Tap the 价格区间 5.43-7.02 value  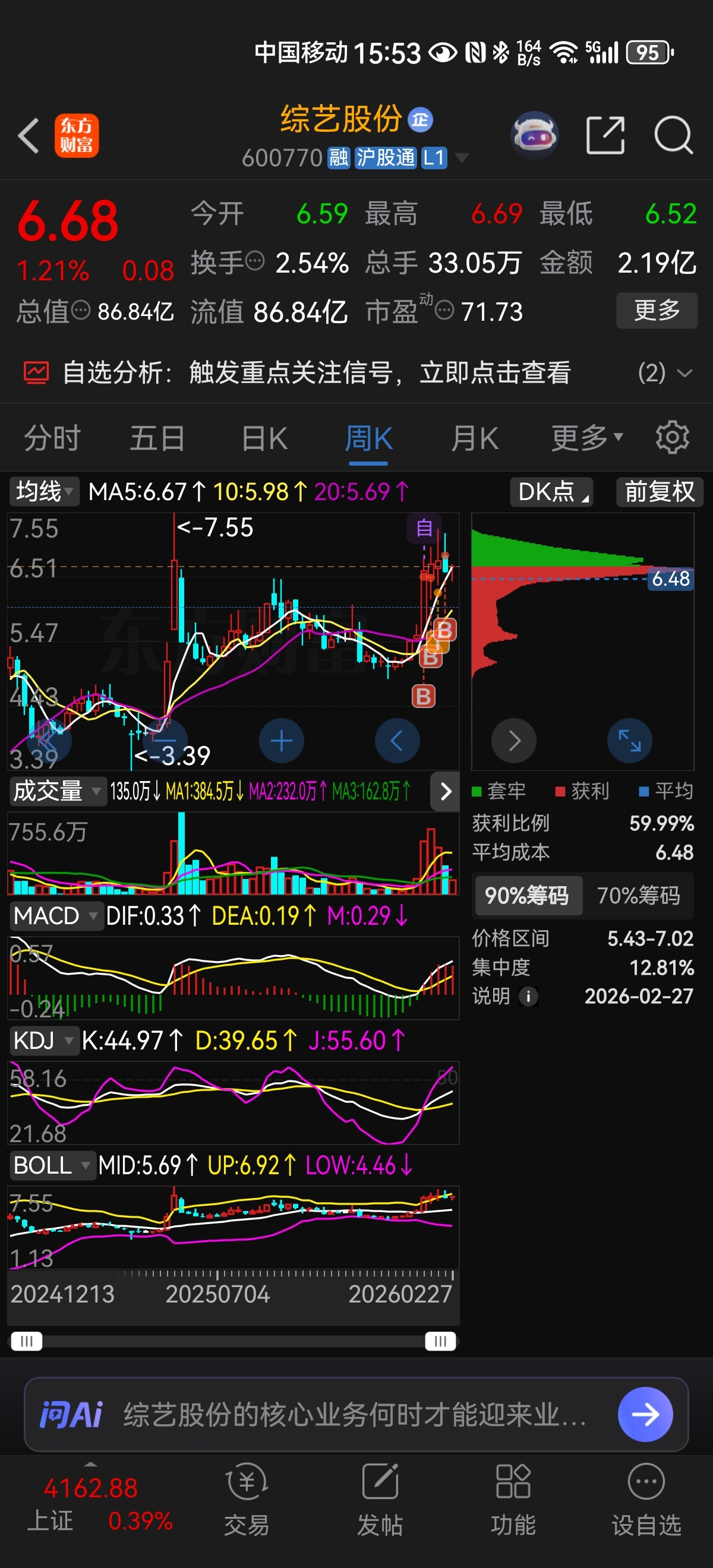(650, 938)
